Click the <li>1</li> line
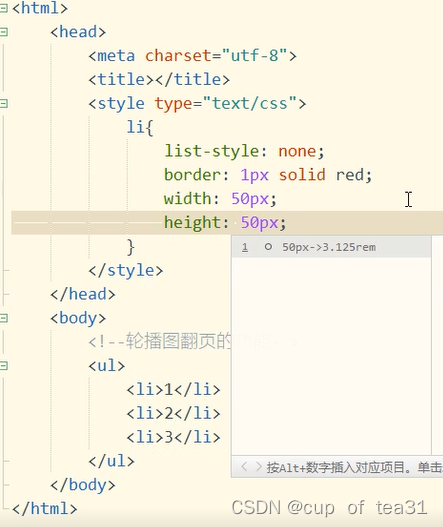This screenshot has height=527, width=443. [x=173, y=390]
